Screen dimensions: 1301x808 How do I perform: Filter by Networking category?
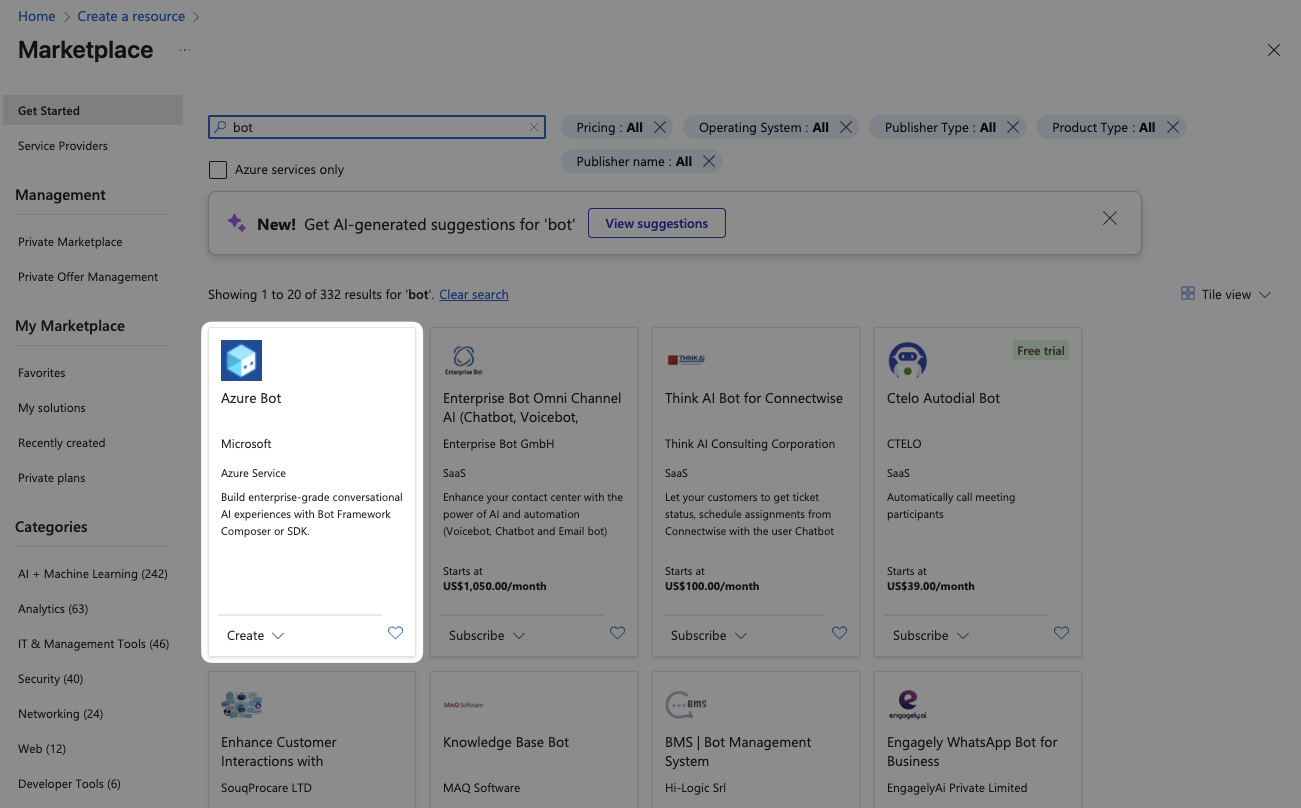(61, 713)
